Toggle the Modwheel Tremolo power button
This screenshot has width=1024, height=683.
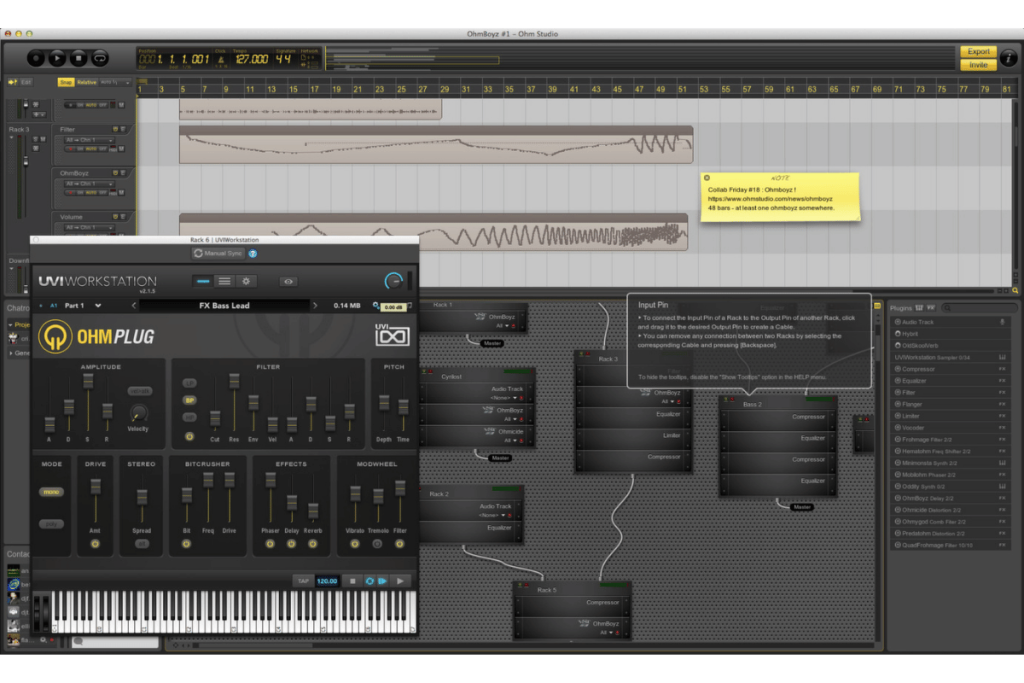tap(377, 544)
